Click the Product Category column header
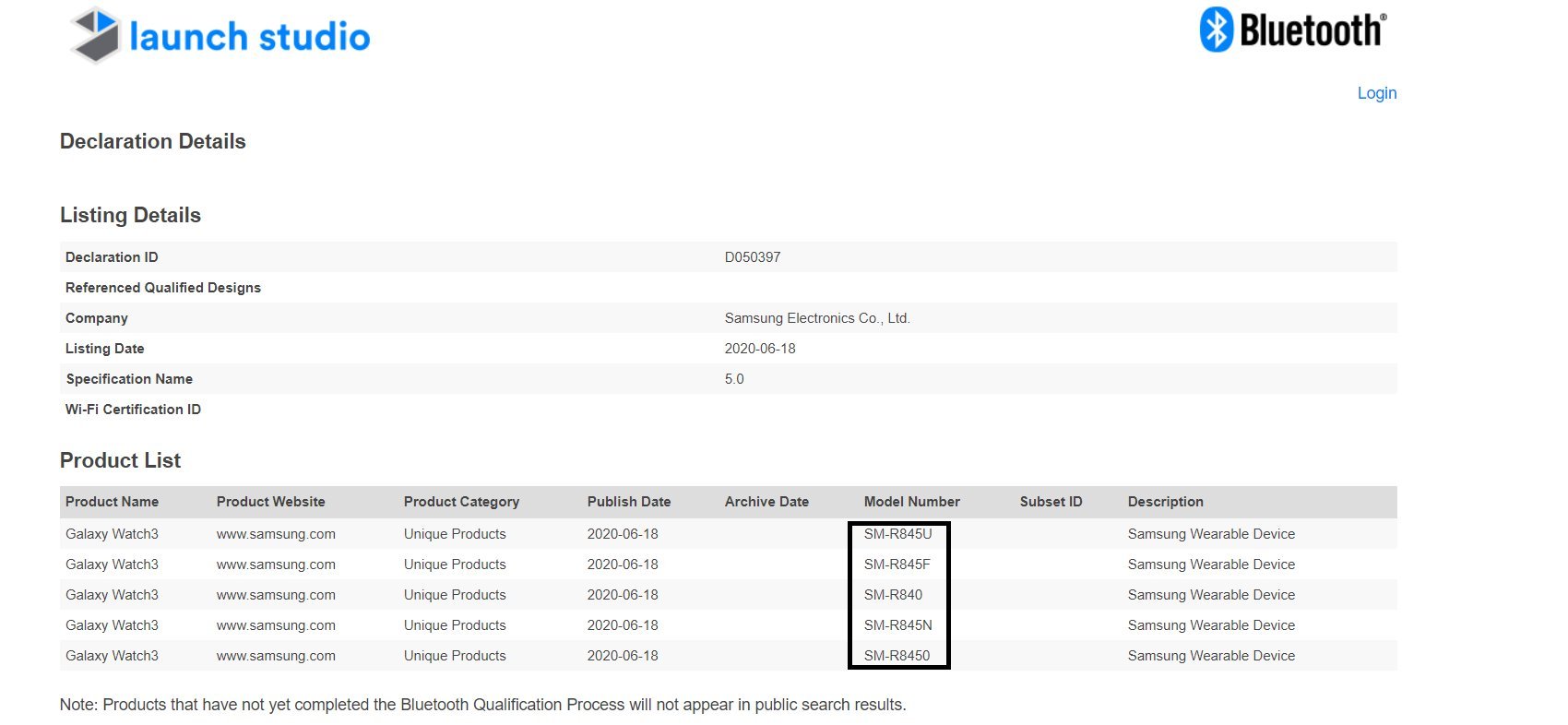This screenshot has height=725, width=1568. (x=461, y=502)
